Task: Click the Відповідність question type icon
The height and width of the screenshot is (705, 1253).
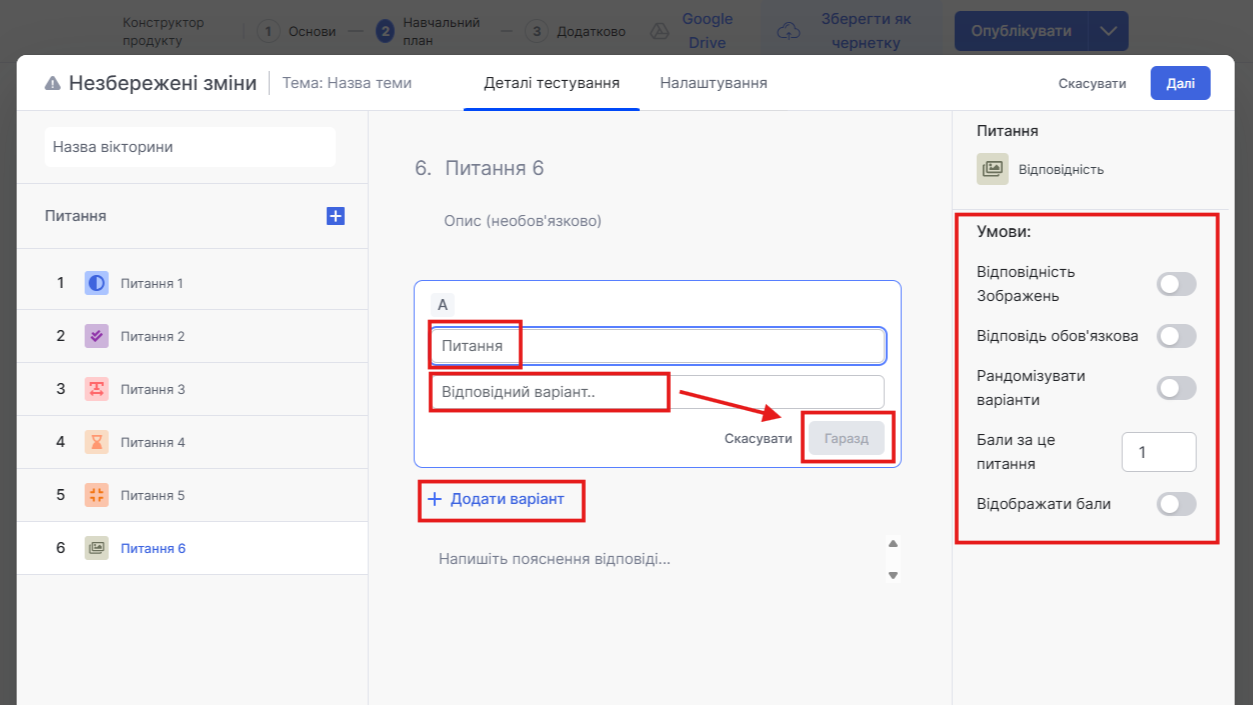Action: point(993,169)
